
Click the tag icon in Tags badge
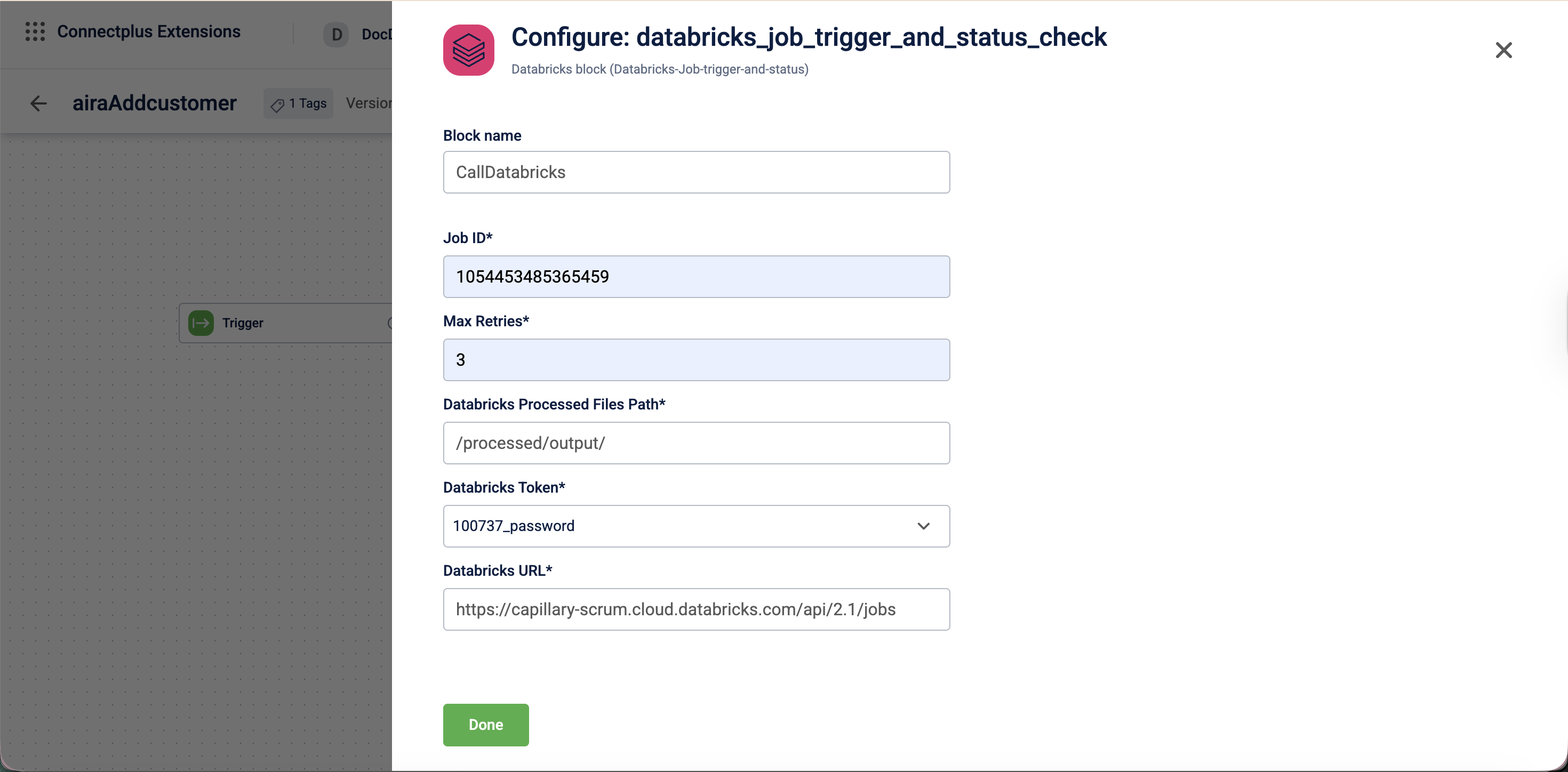pos(277,104)
